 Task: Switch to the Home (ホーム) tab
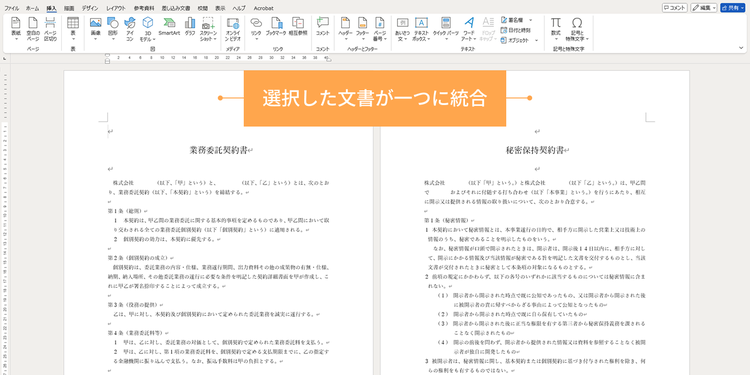click(33, 8)
